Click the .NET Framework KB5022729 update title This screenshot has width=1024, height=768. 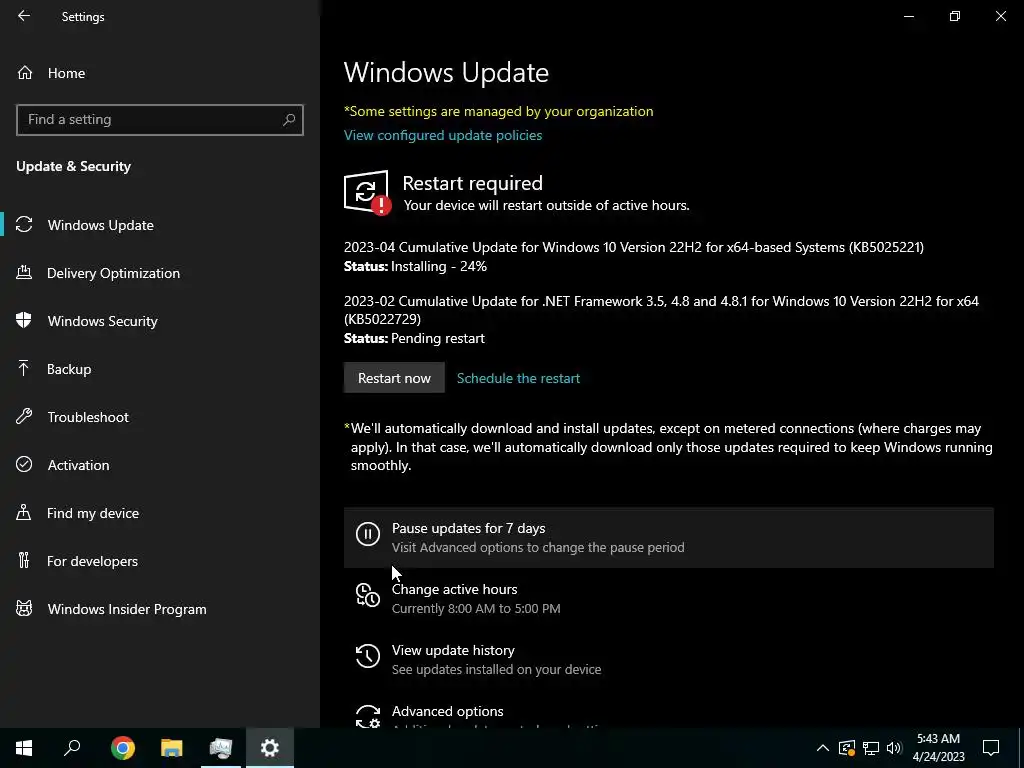pyautogui.click(x=661, y=310)
